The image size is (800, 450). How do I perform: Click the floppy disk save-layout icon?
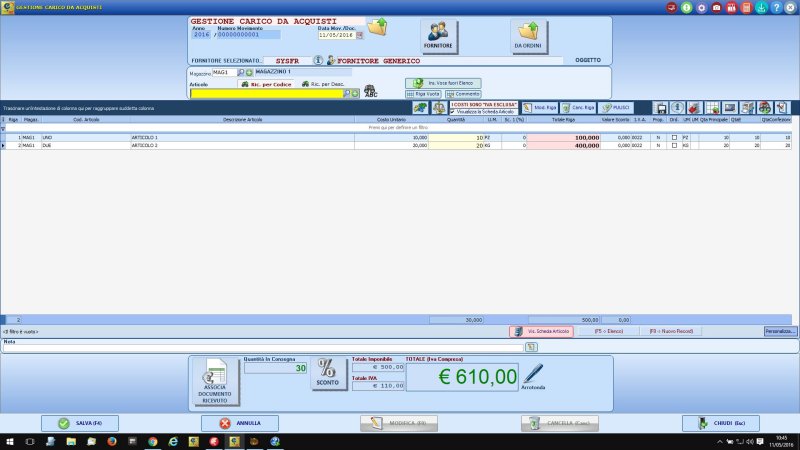pos(661,108)
